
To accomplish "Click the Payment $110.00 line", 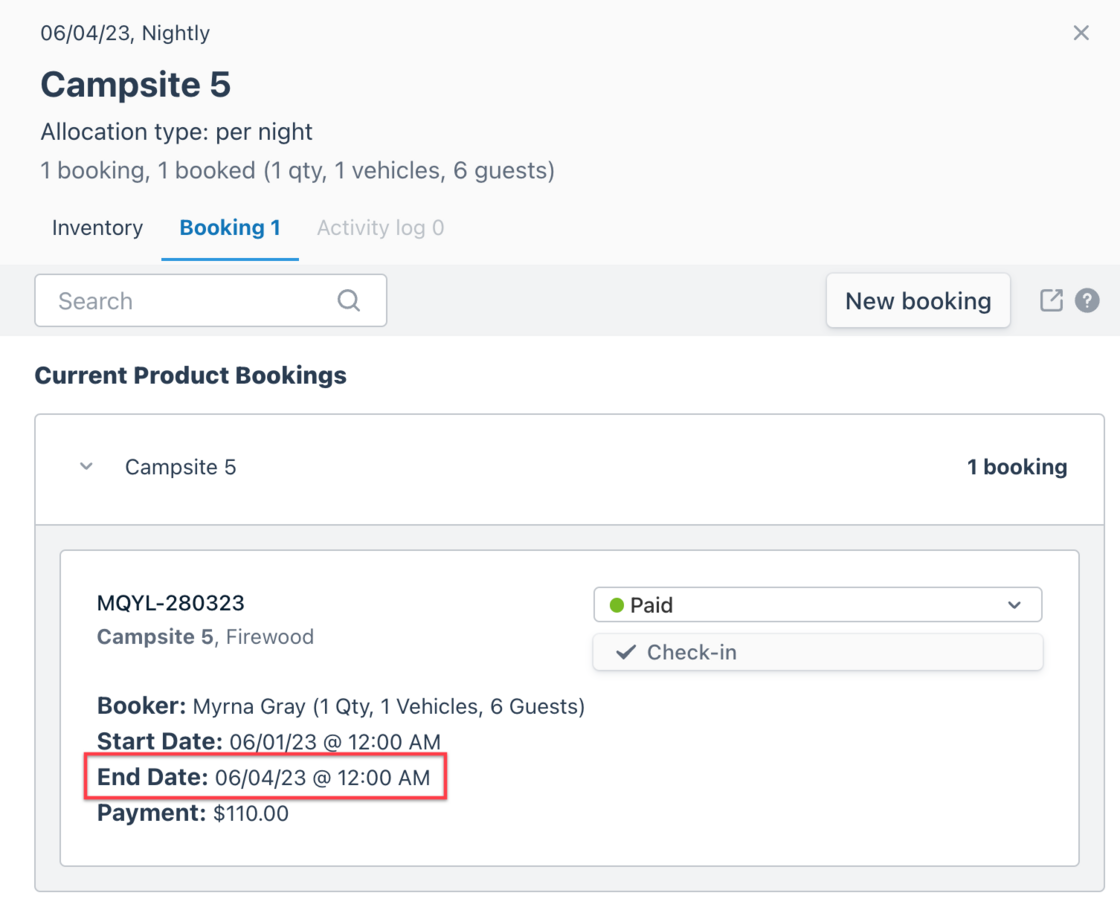I will 193,813.
